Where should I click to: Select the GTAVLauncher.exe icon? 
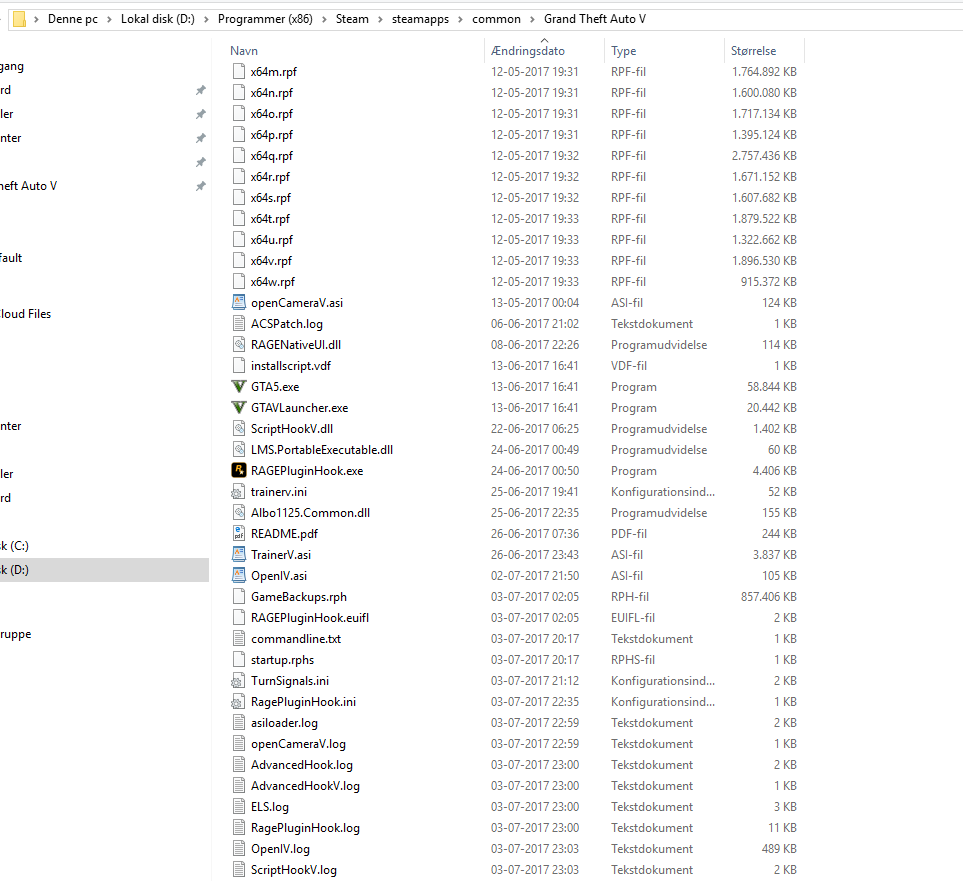(239, 408)
